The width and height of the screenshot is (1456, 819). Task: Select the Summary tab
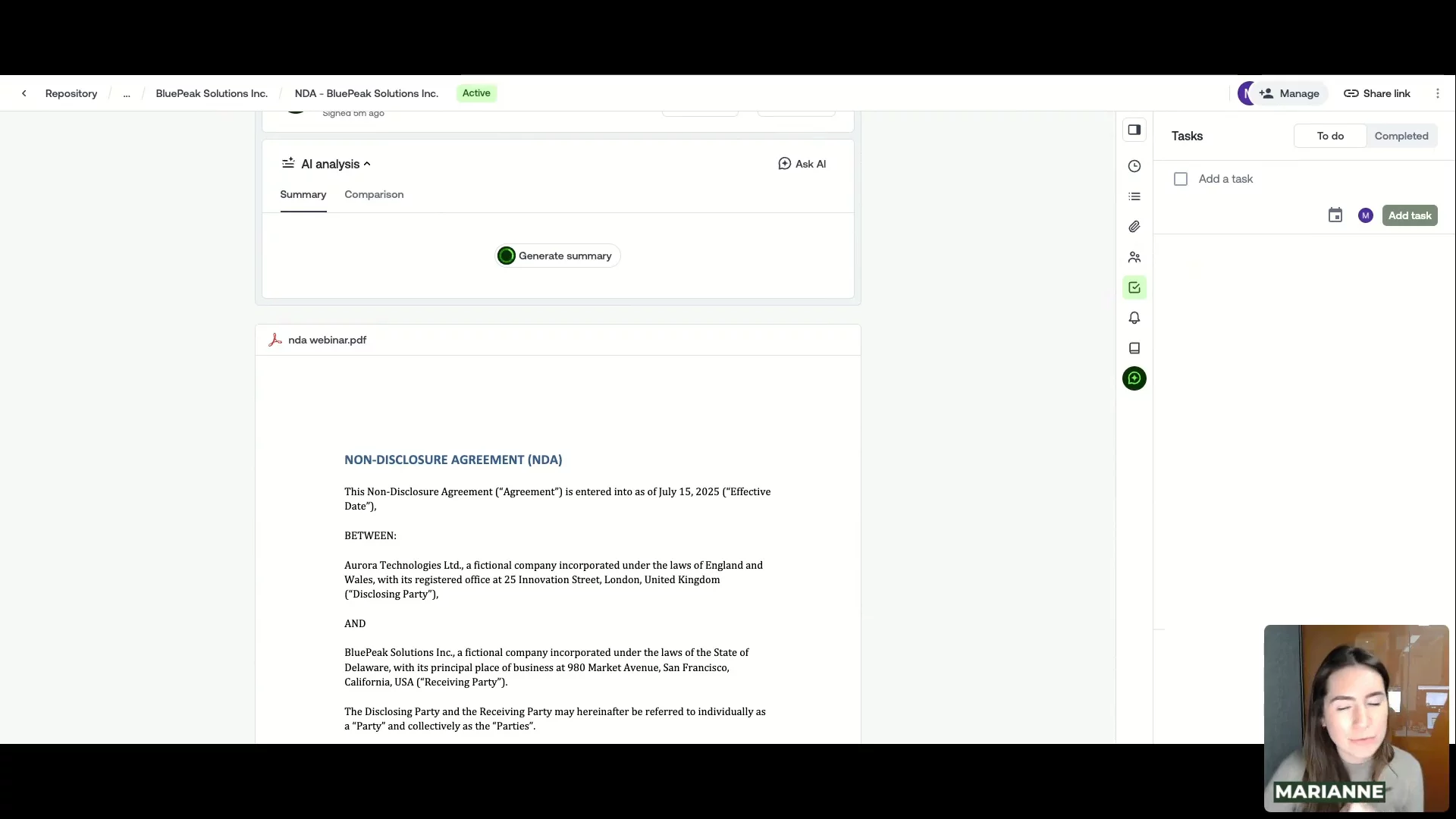pos(303,194)
